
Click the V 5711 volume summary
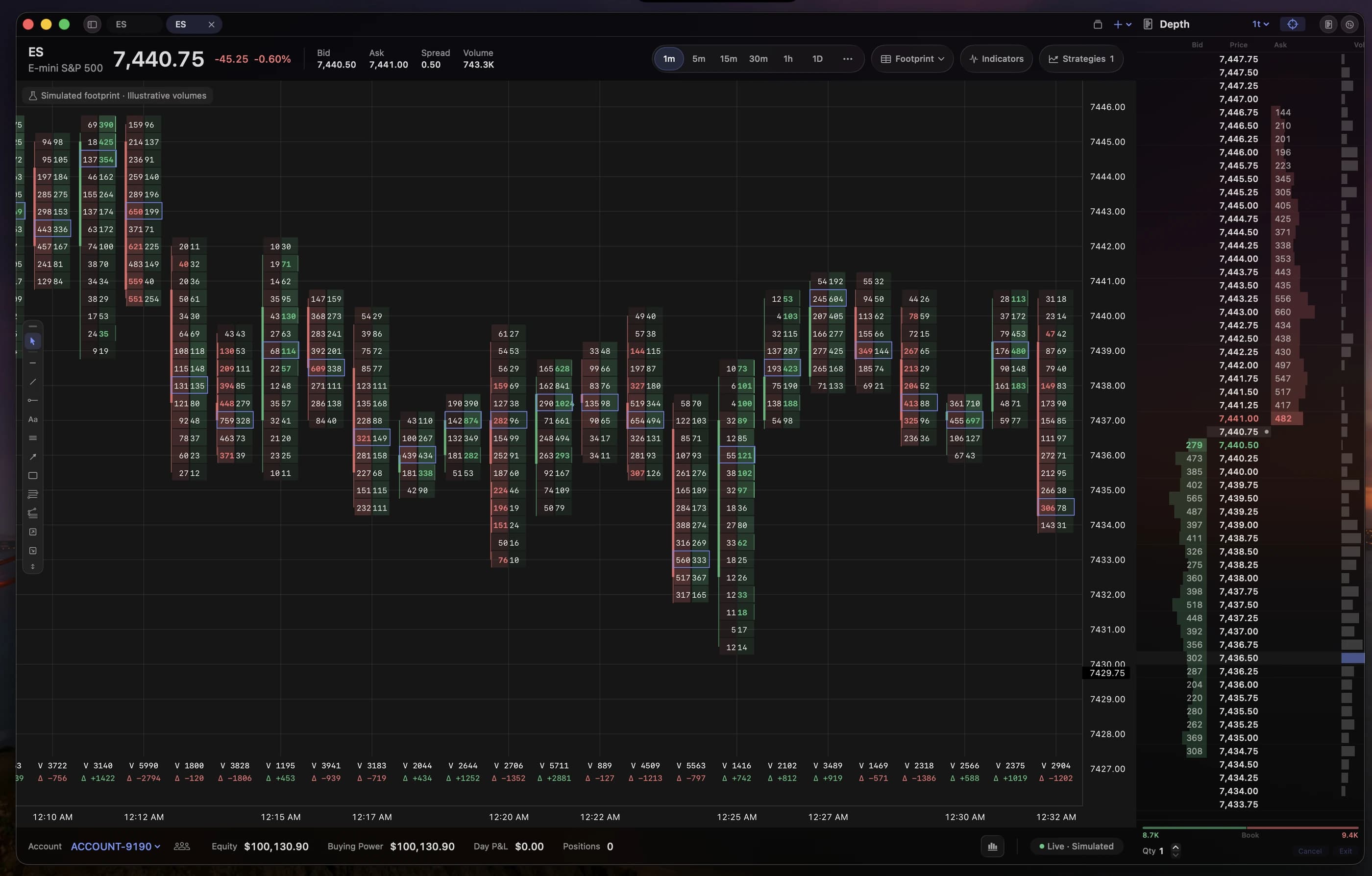[554, 765]
